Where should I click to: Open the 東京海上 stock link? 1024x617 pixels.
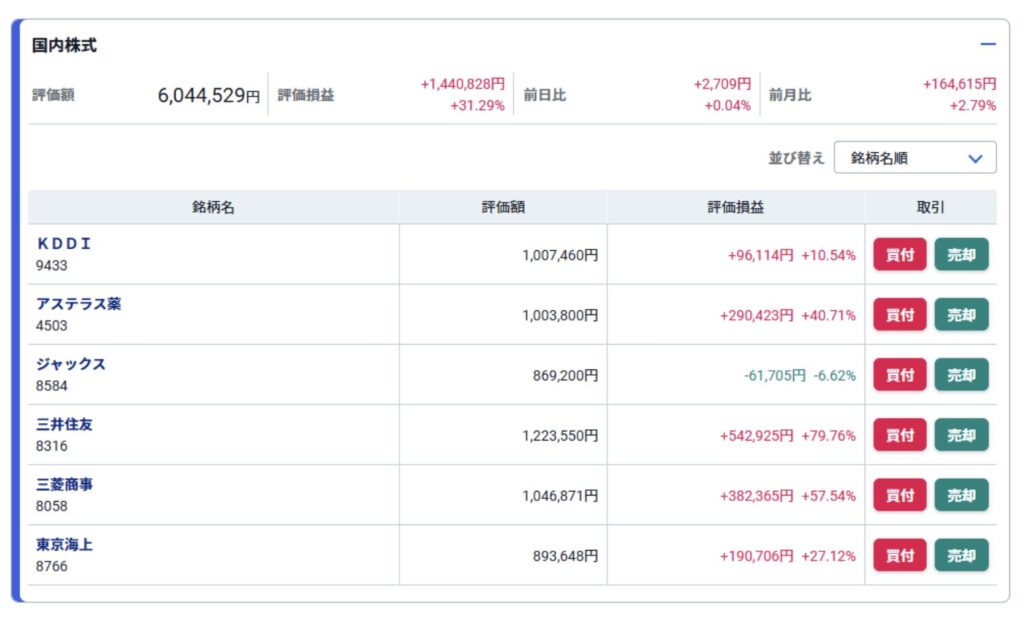pyautogui.click(x=64, y=544)
